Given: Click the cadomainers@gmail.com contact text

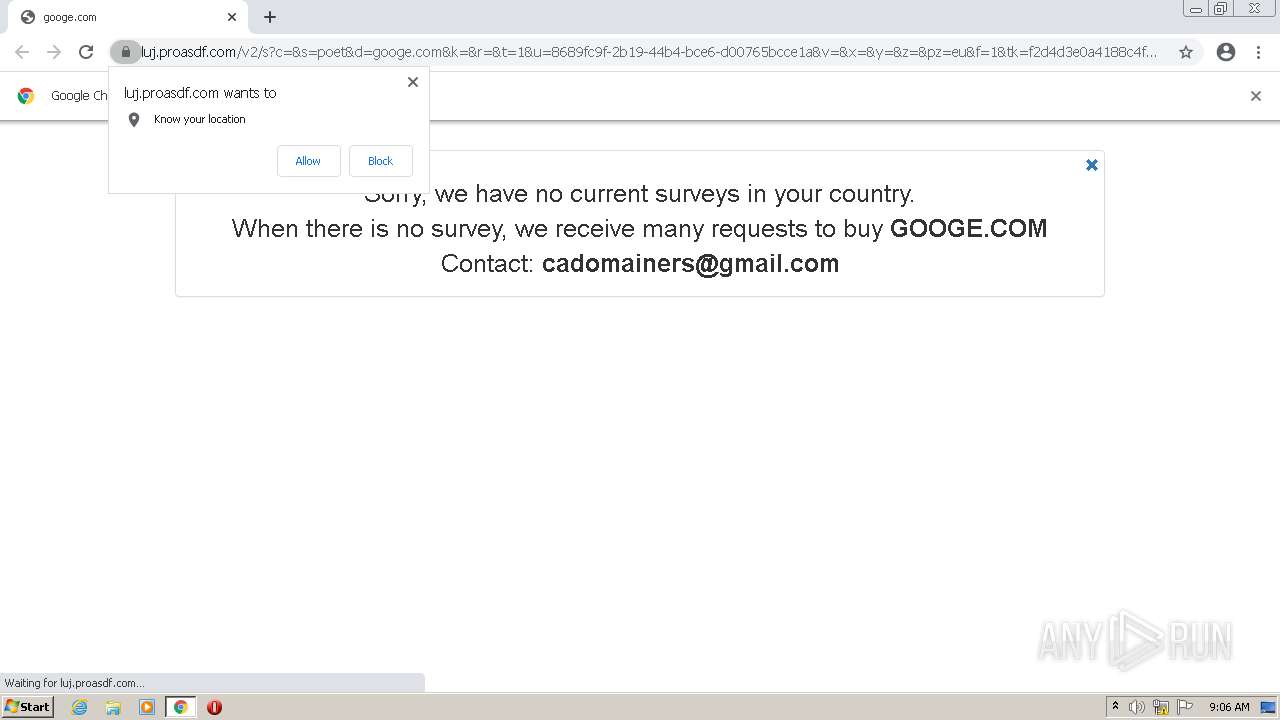Looking at the screenshot, I should coord(690,263).
